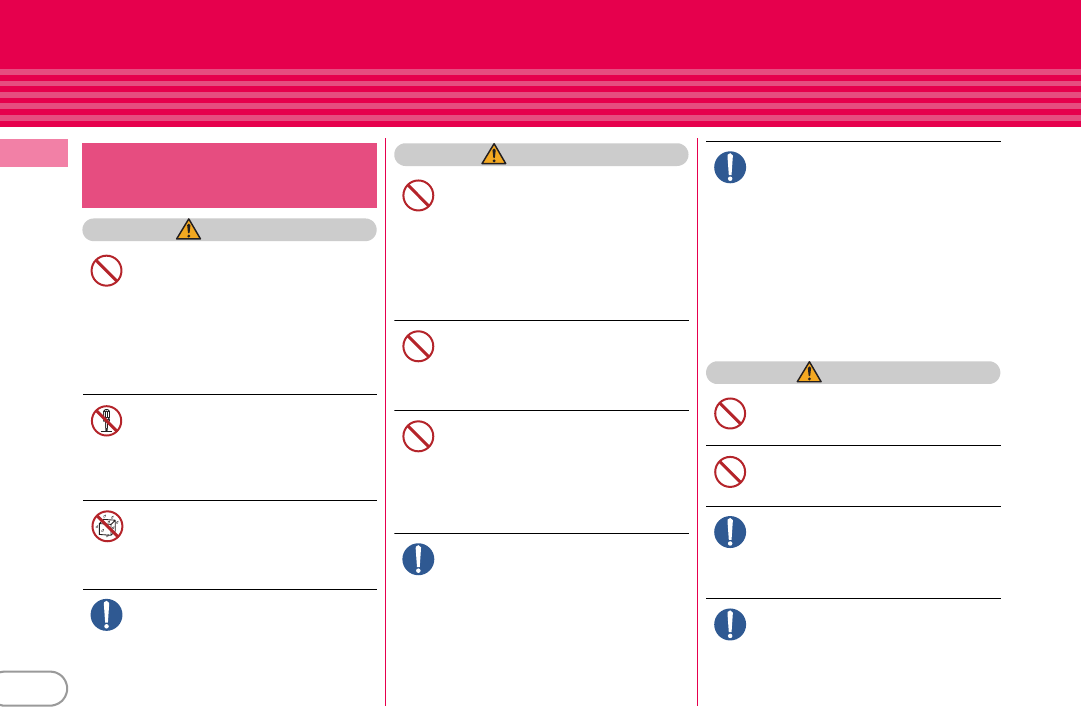Click the warning triangle in the right column's gray bar

pos(809,372)
